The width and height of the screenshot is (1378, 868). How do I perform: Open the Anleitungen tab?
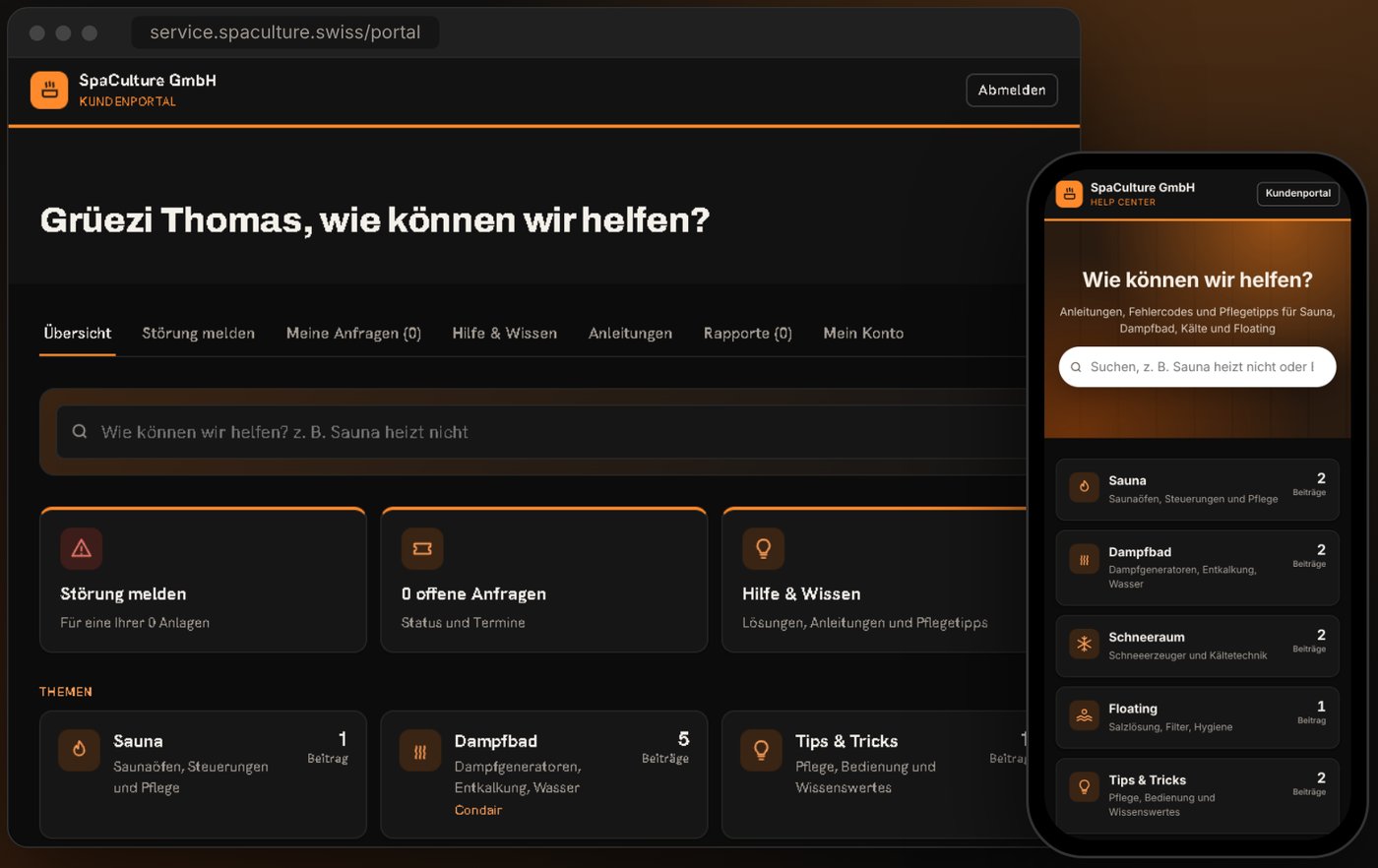pyautogui.click(x=630, y=333)
